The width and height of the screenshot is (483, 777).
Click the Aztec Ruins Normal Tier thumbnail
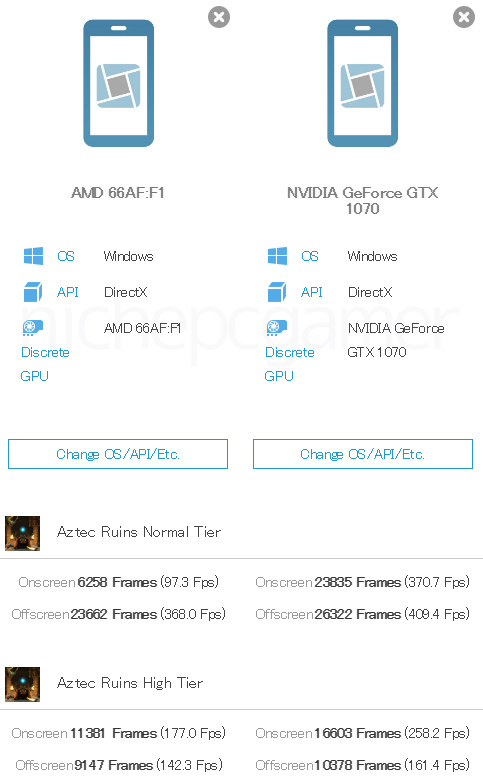coord(22,533)
